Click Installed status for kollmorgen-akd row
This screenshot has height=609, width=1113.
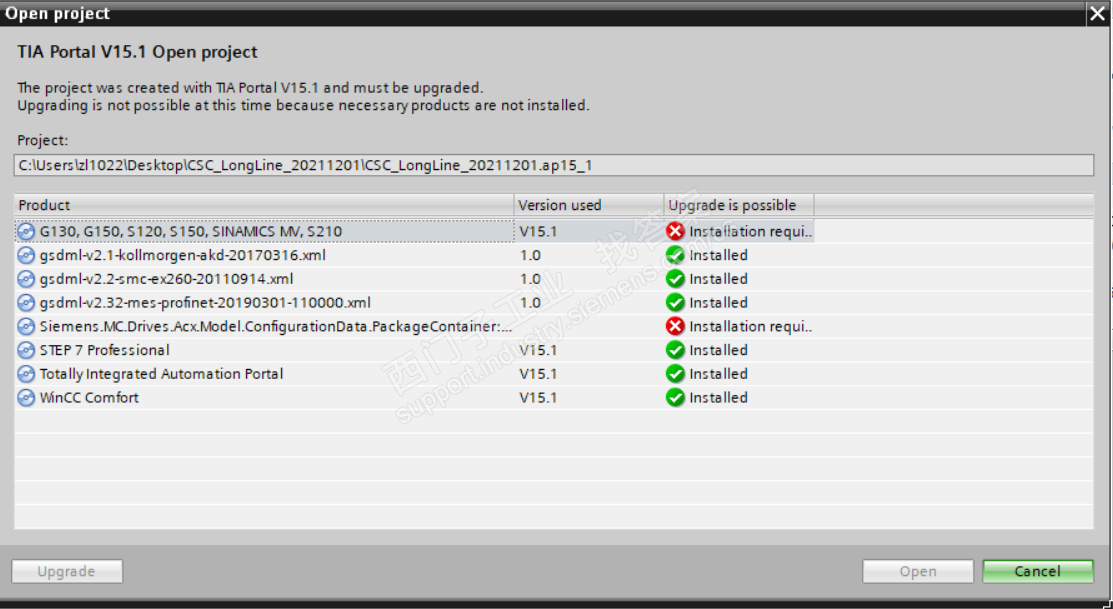(x=718, y=256)
